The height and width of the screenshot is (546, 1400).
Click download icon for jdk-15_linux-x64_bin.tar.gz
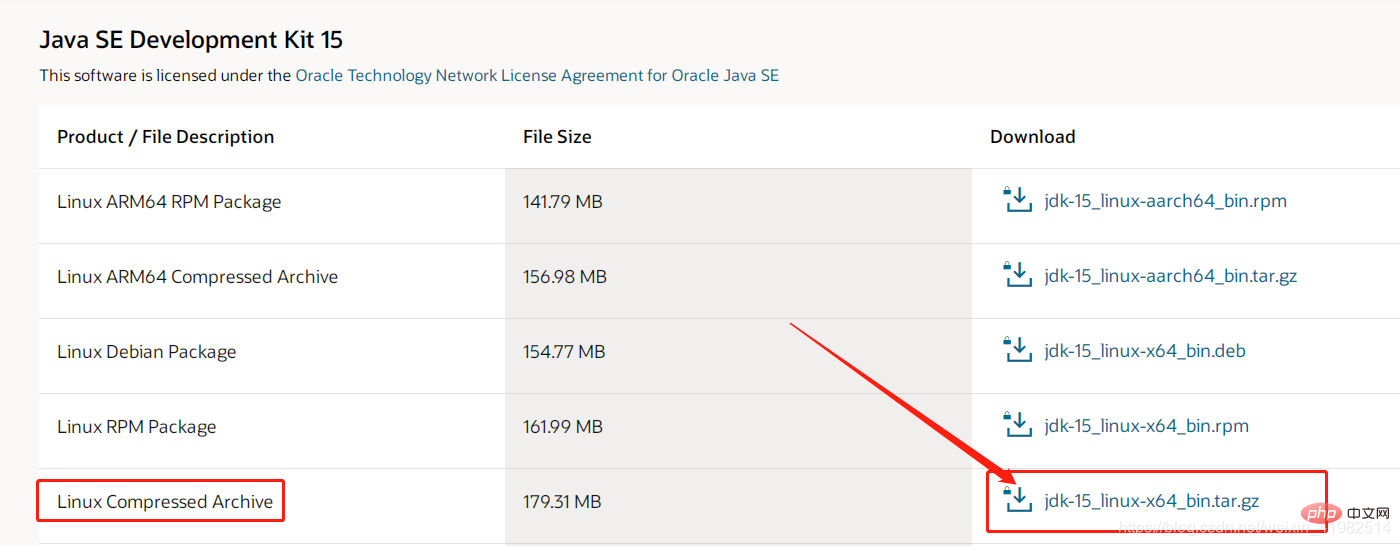pos(1017,500)
